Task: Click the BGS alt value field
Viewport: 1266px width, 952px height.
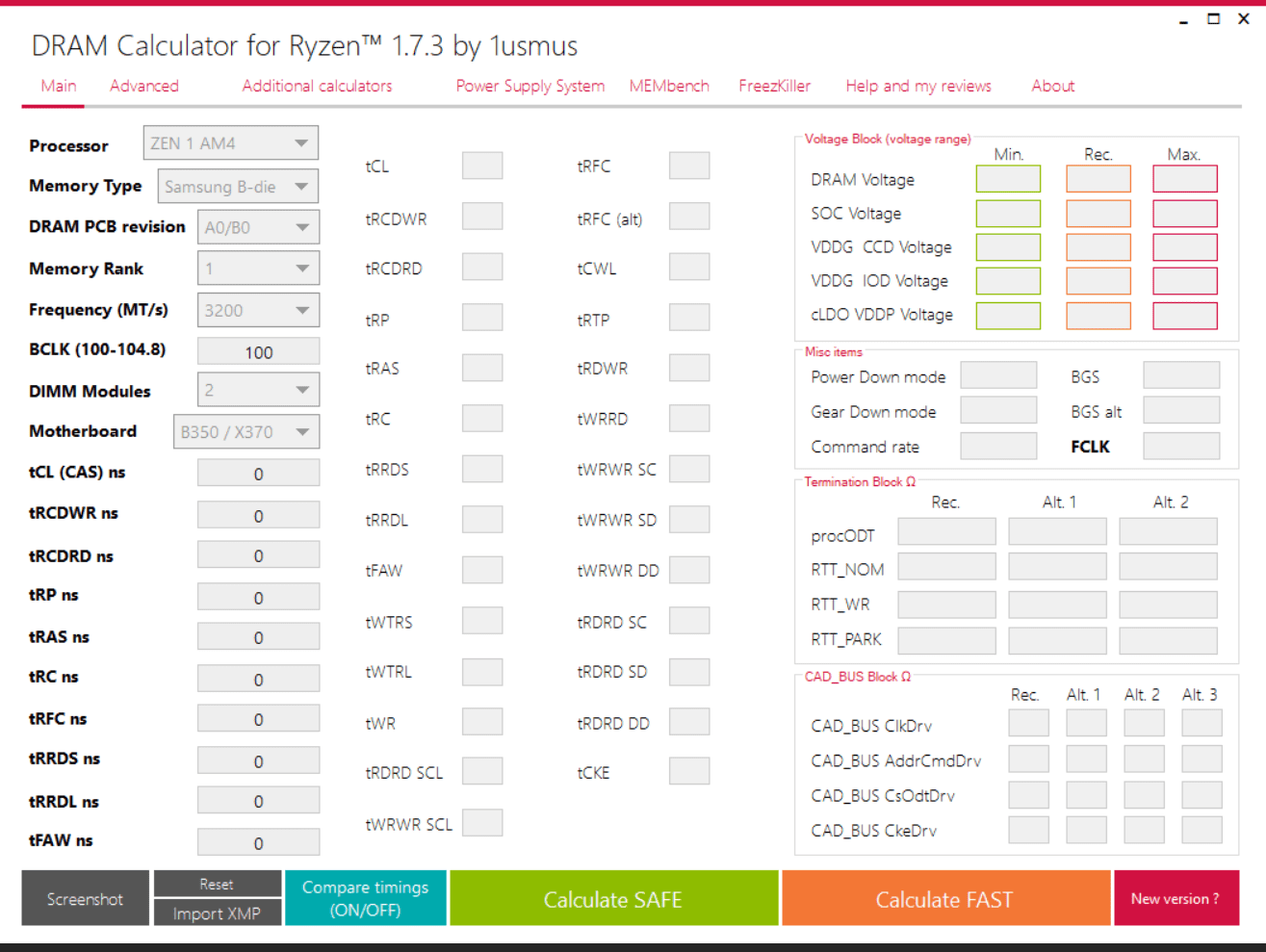Action: 1181,410
